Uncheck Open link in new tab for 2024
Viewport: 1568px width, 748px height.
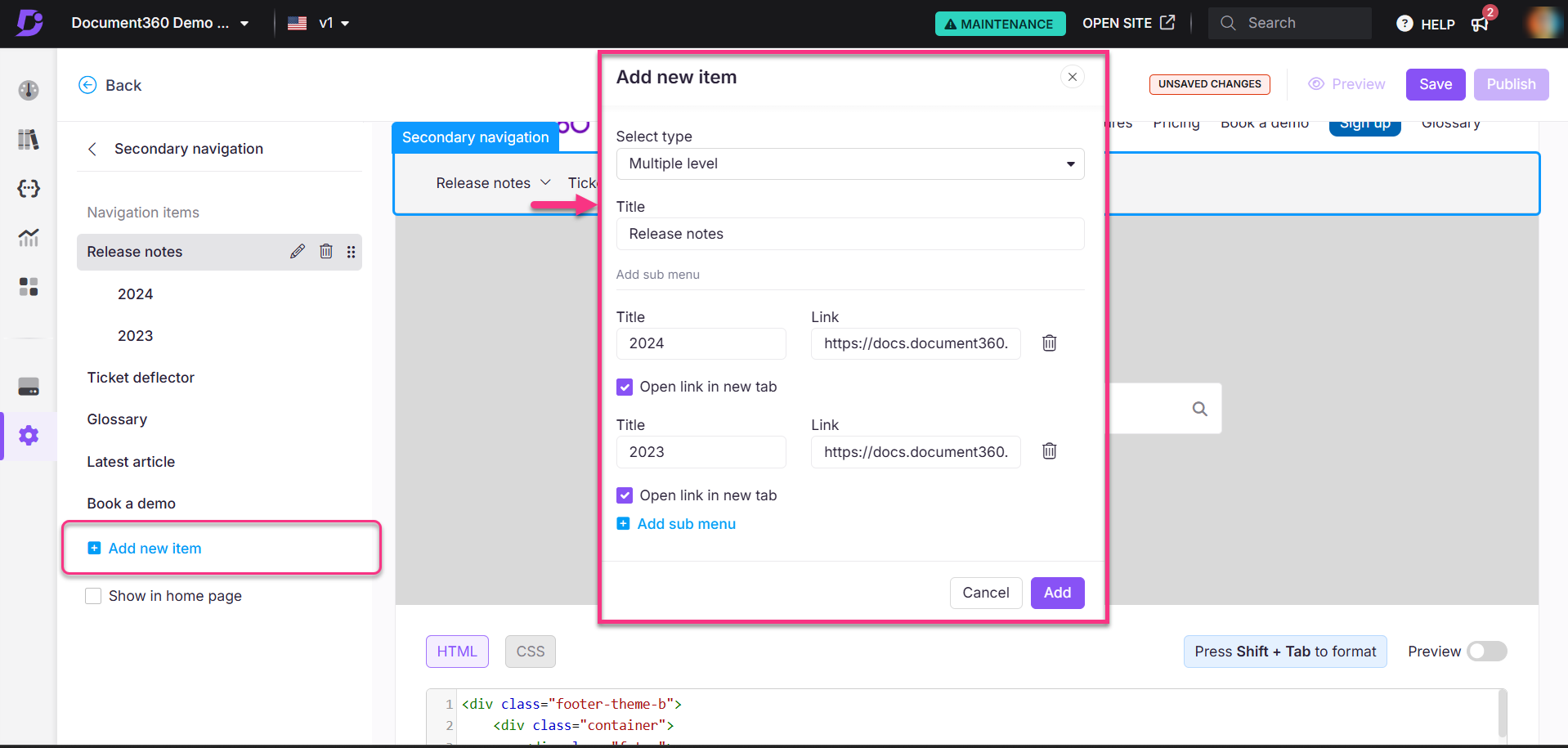pyautogui.click(x=625, y=387)
